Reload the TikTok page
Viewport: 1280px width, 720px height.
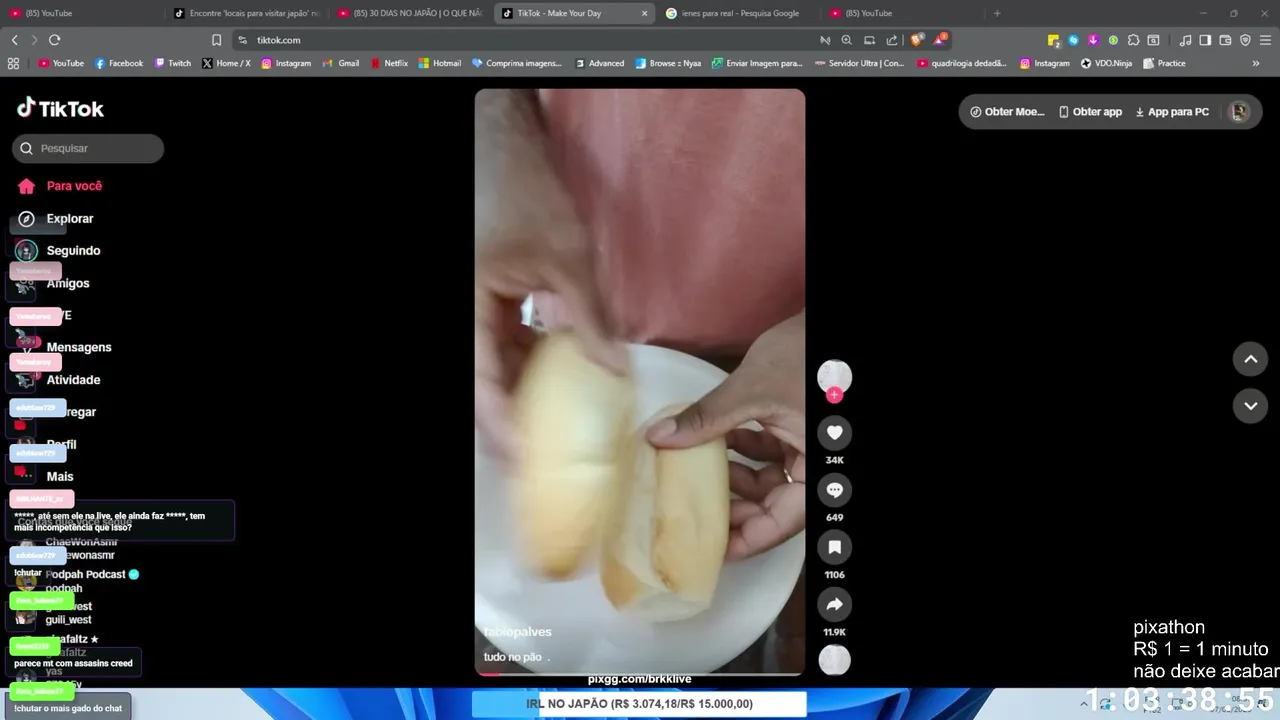54,40
